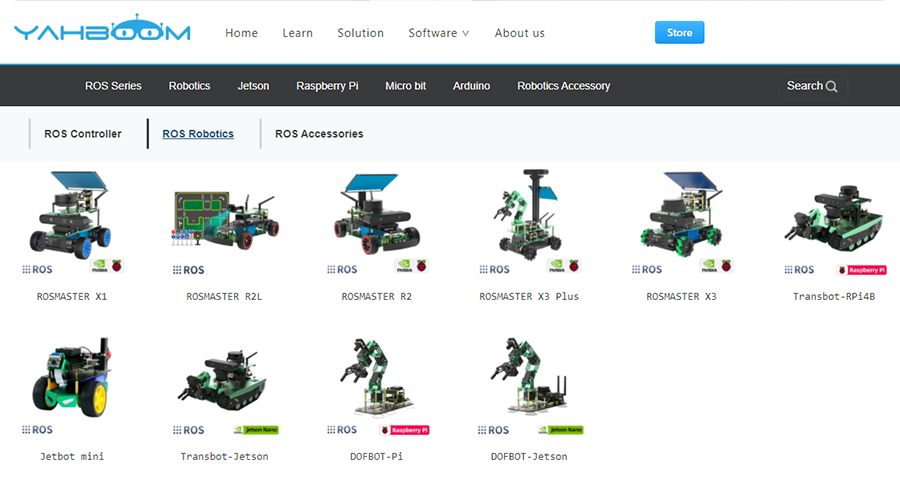Click the Jetbot mini product title
Screen dimensions: 900x490
click(x=72, y=457)
